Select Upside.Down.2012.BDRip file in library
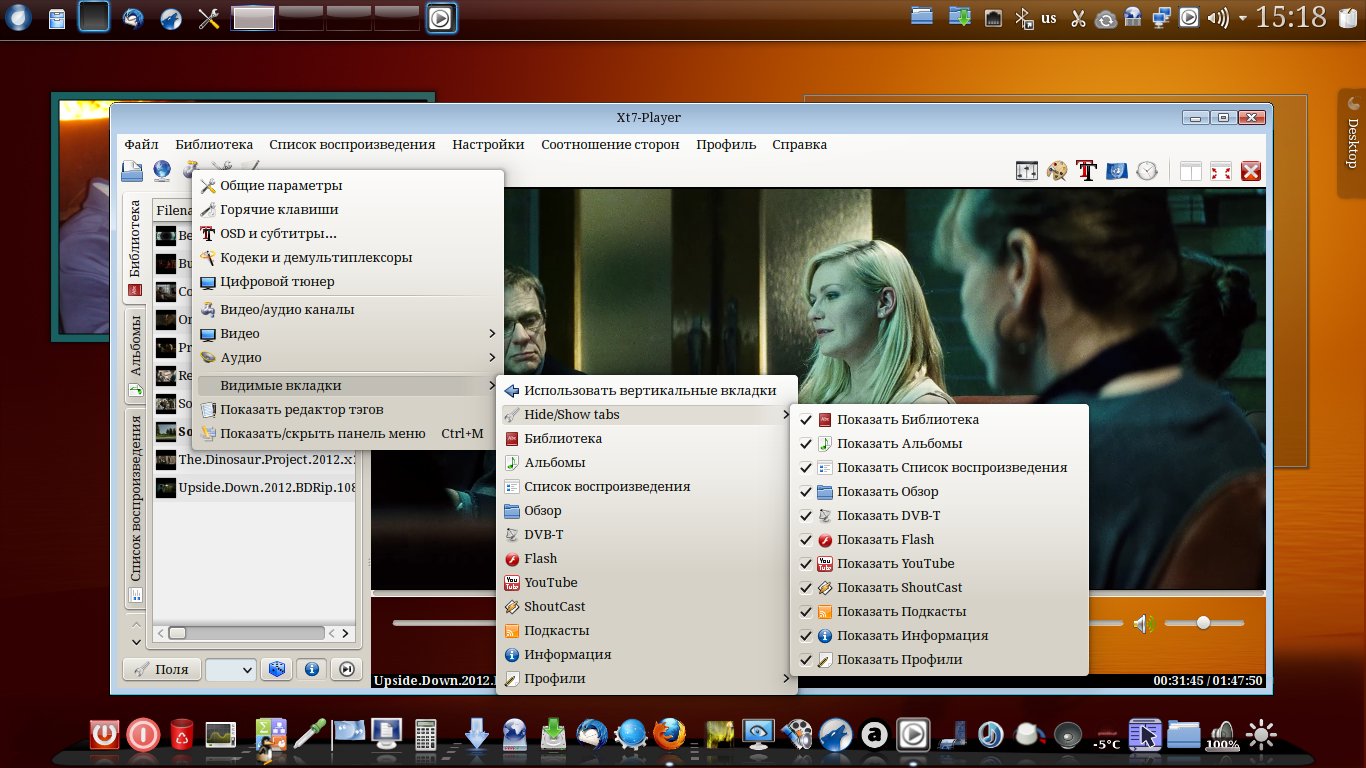The image size is (1366, 768). coord(255,488)
